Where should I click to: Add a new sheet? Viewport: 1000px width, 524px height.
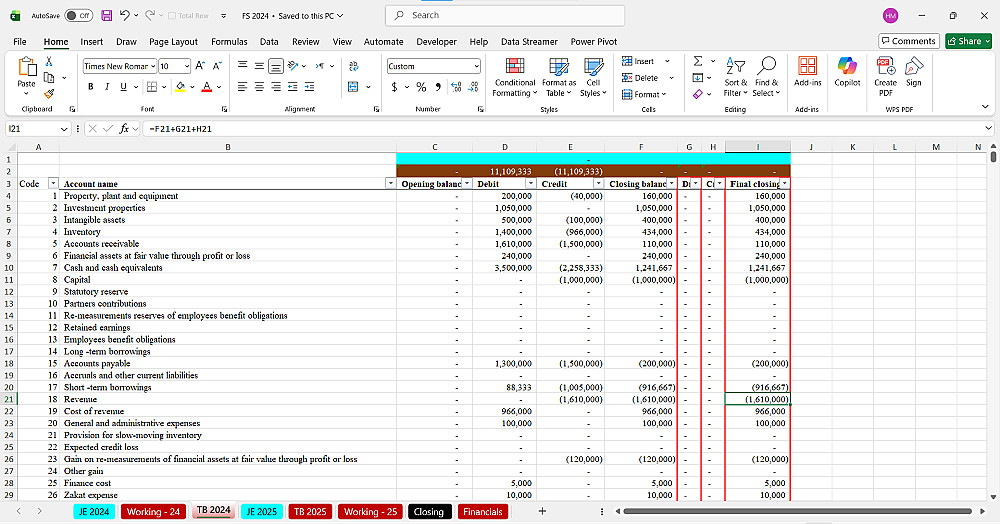pyautogui.click(x=542, y=511)
